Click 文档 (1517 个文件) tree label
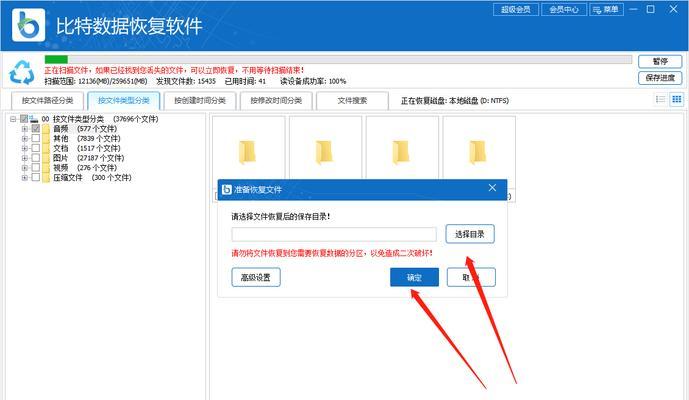 coord(87,148)
